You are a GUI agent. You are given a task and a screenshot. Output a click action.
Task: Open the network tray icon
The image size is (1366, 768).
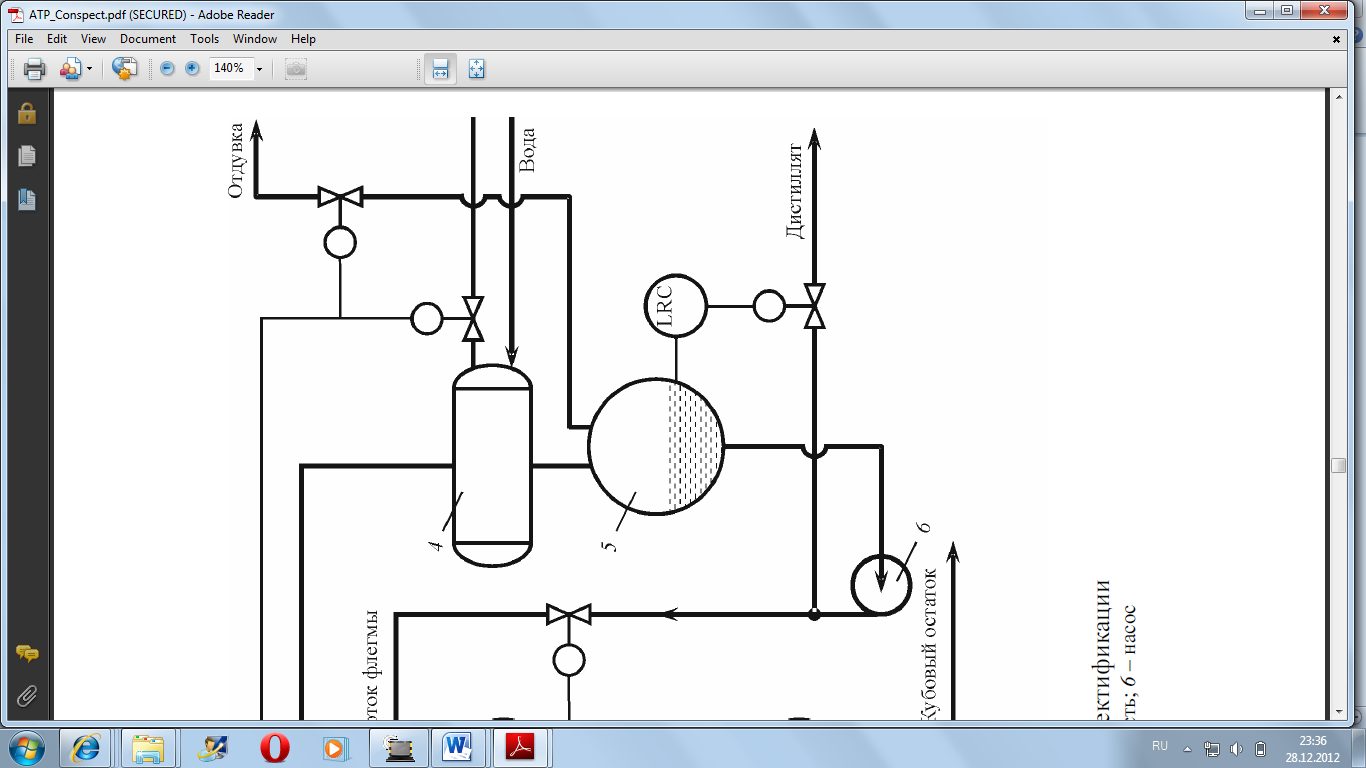pos(1213,748)
